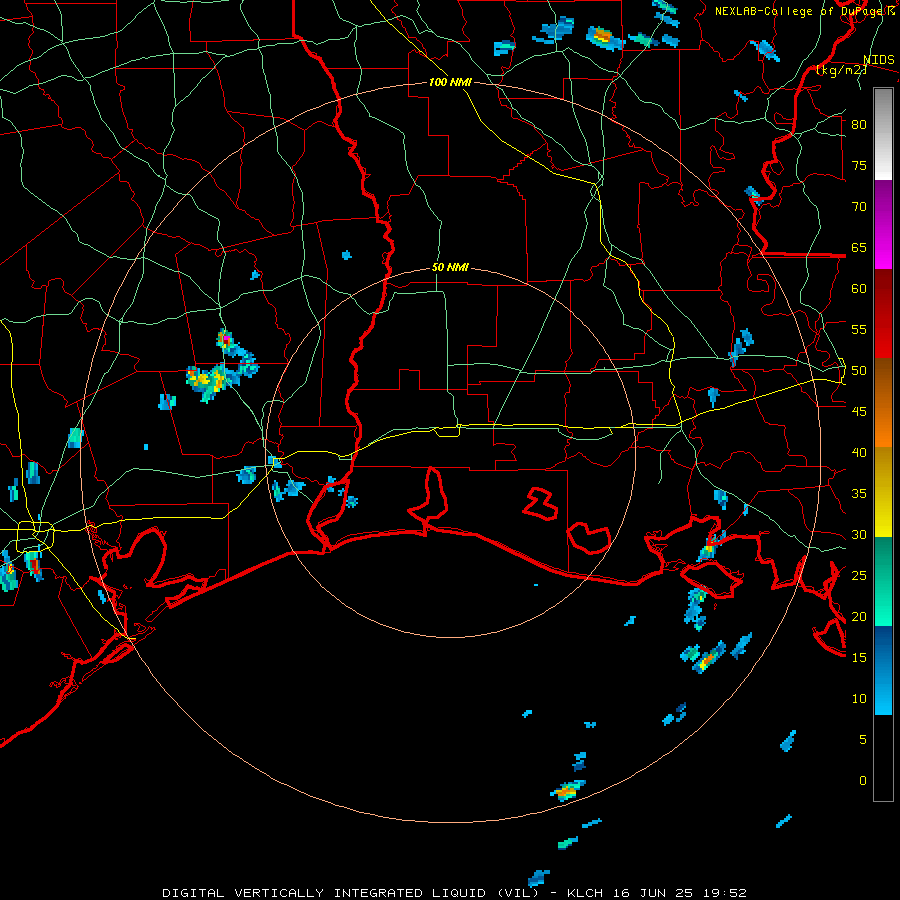
Task: Choose the 15 scale value
Action: coord(859,658)
